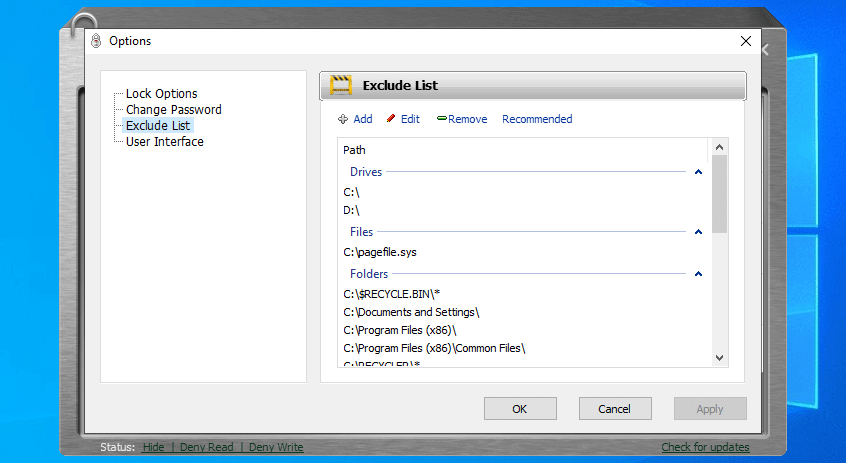The image size is (846, 463).
Task: Click the list scroll down arrow
Action: coord(719,358)
